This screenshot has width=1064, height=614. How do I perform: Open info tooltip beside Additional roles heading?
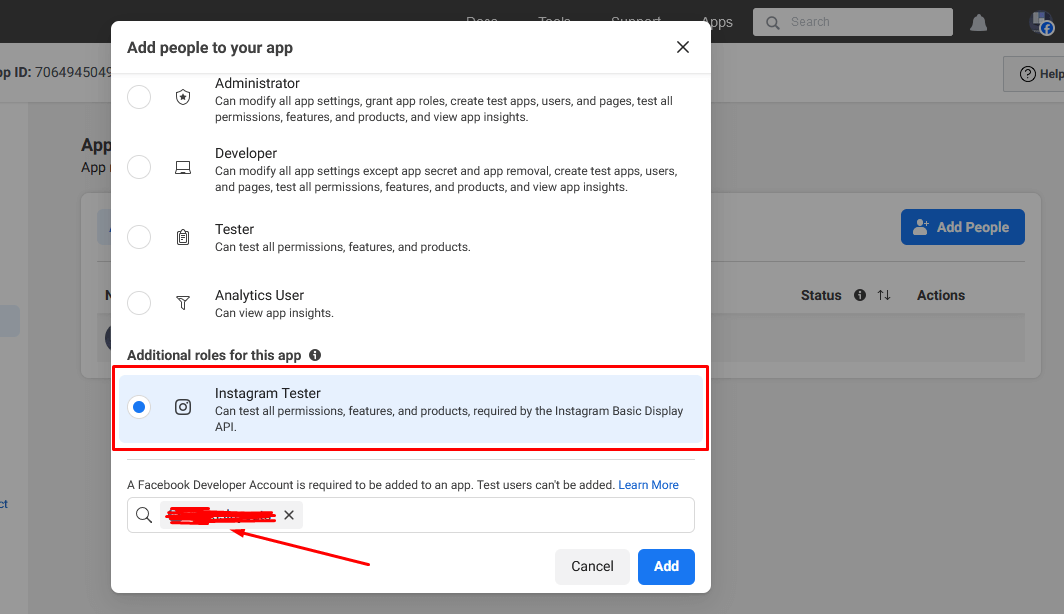(315, 355)
